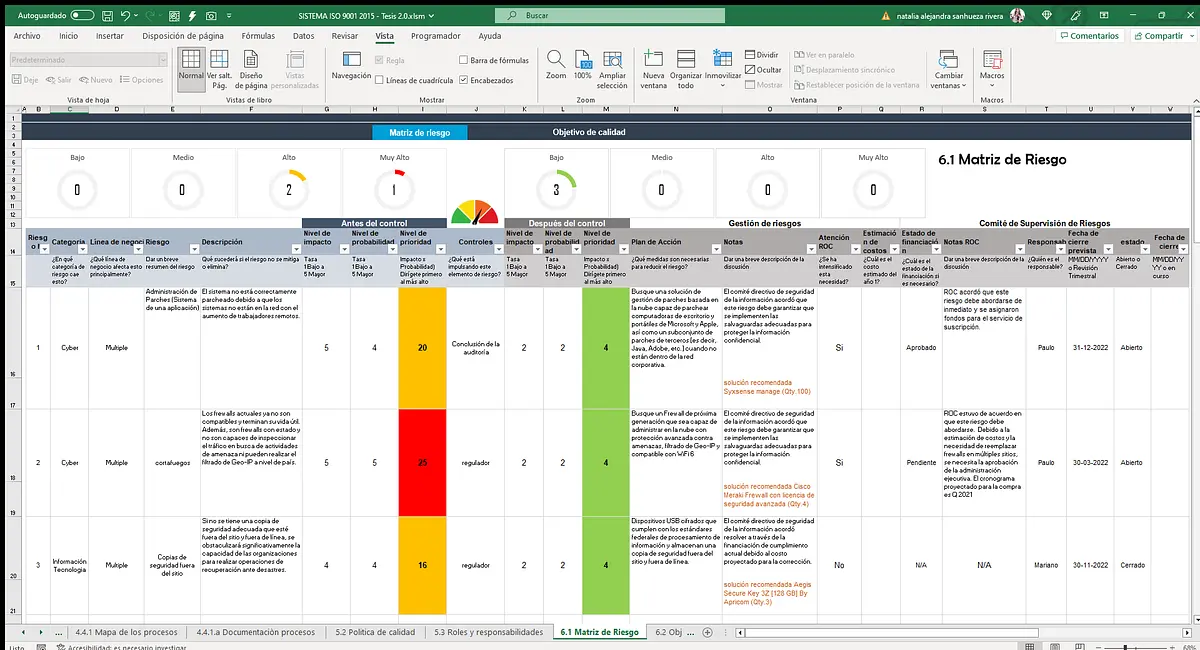Open the Archivo menu

click(x=27, y=36)
